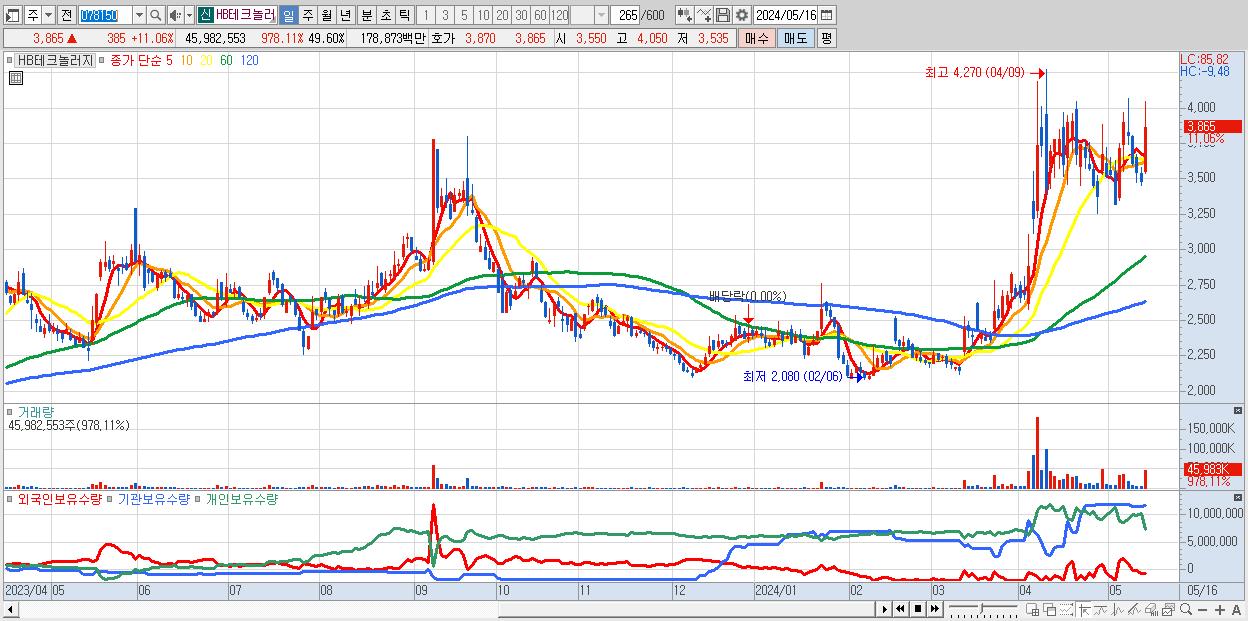Click the 매도 (sell) button
1248x621 pixels.
[x=795, y=38]
